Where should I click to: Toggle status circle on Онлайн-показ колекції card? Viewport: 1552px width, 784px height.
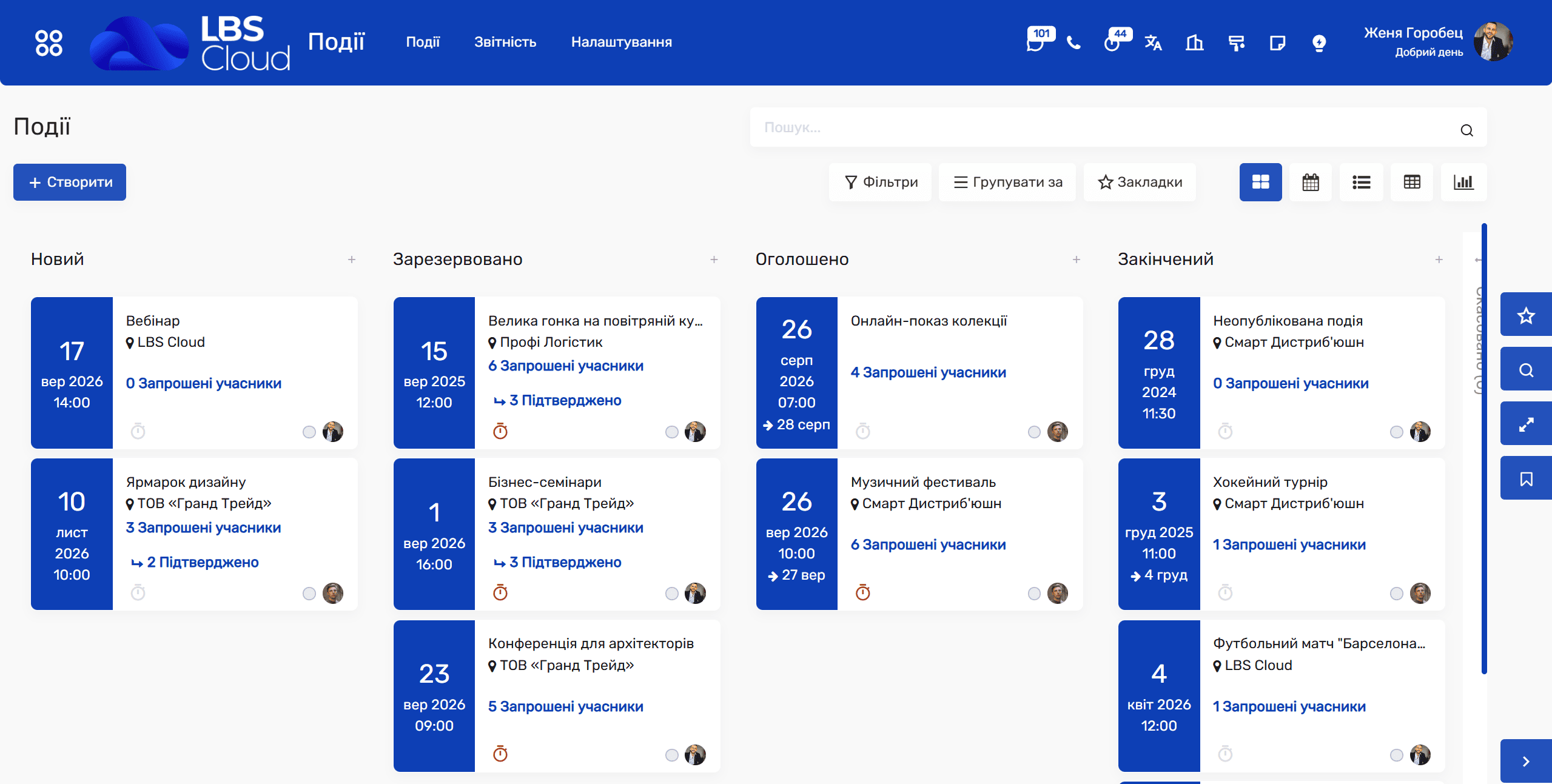pos(1034,432)
